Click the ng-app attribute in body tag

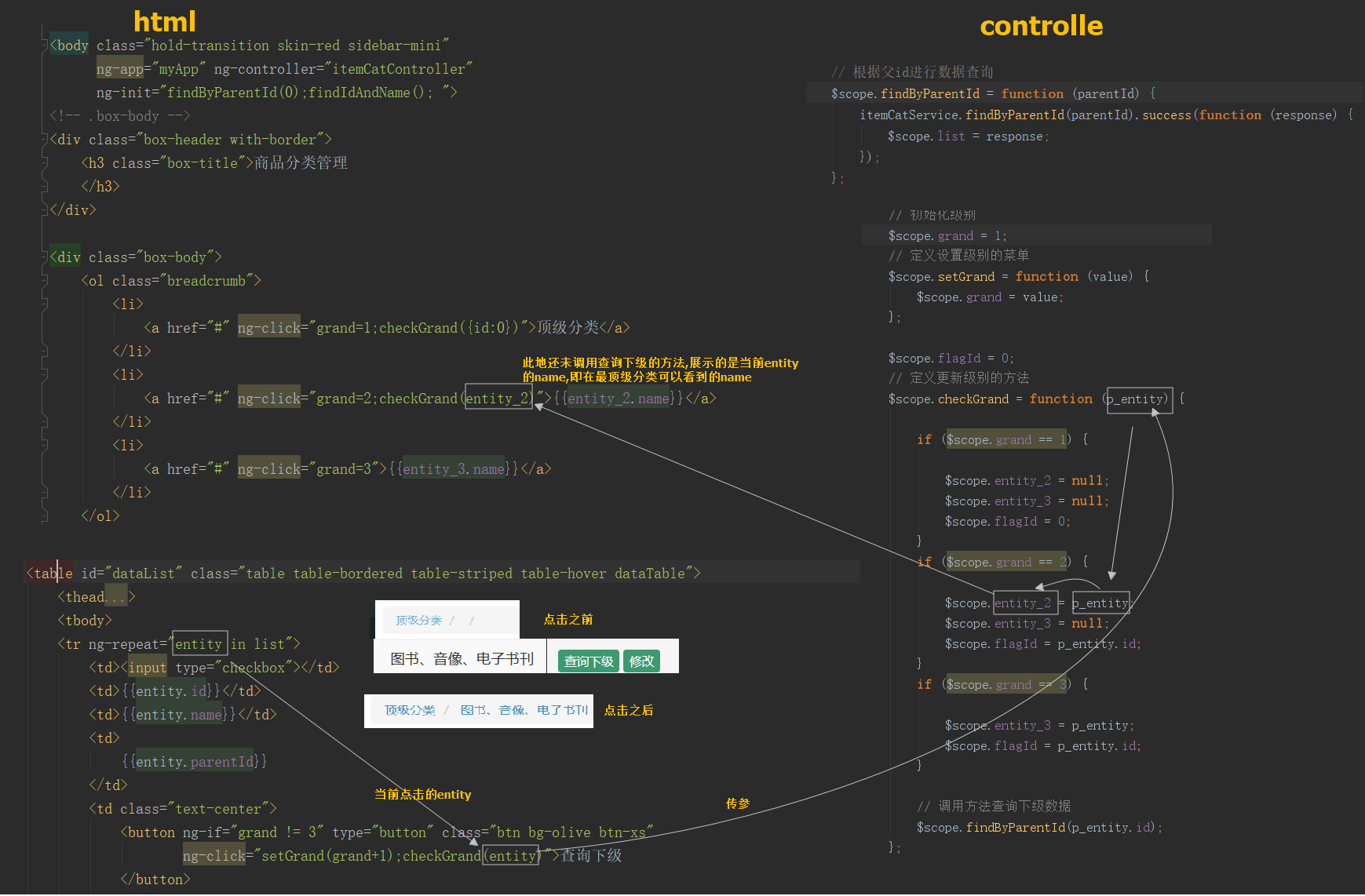click(x=120, y=69)
